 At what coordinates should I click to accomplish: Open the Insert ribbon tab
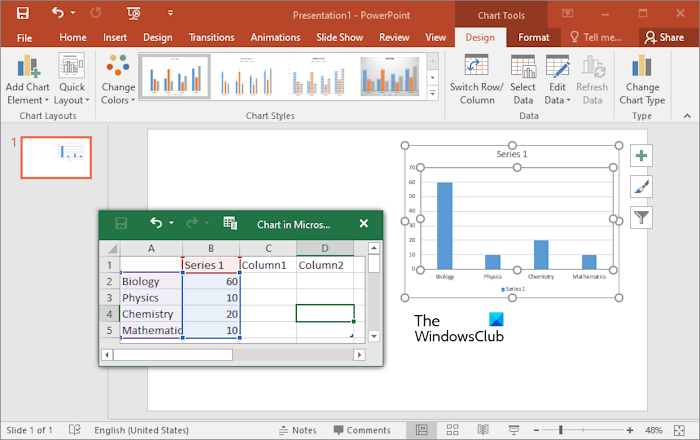coord(121,37)
